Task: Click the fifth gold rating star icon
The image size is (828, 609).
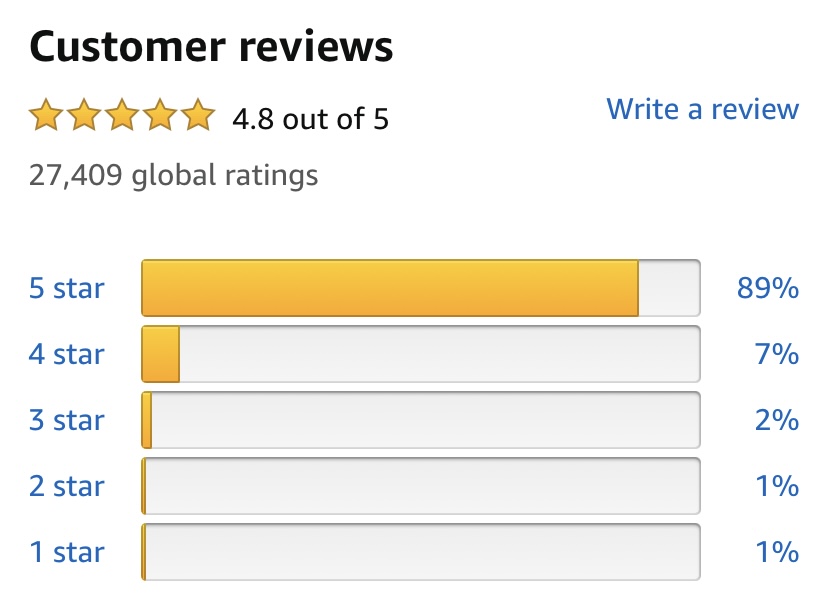Action: click(199, 115)
